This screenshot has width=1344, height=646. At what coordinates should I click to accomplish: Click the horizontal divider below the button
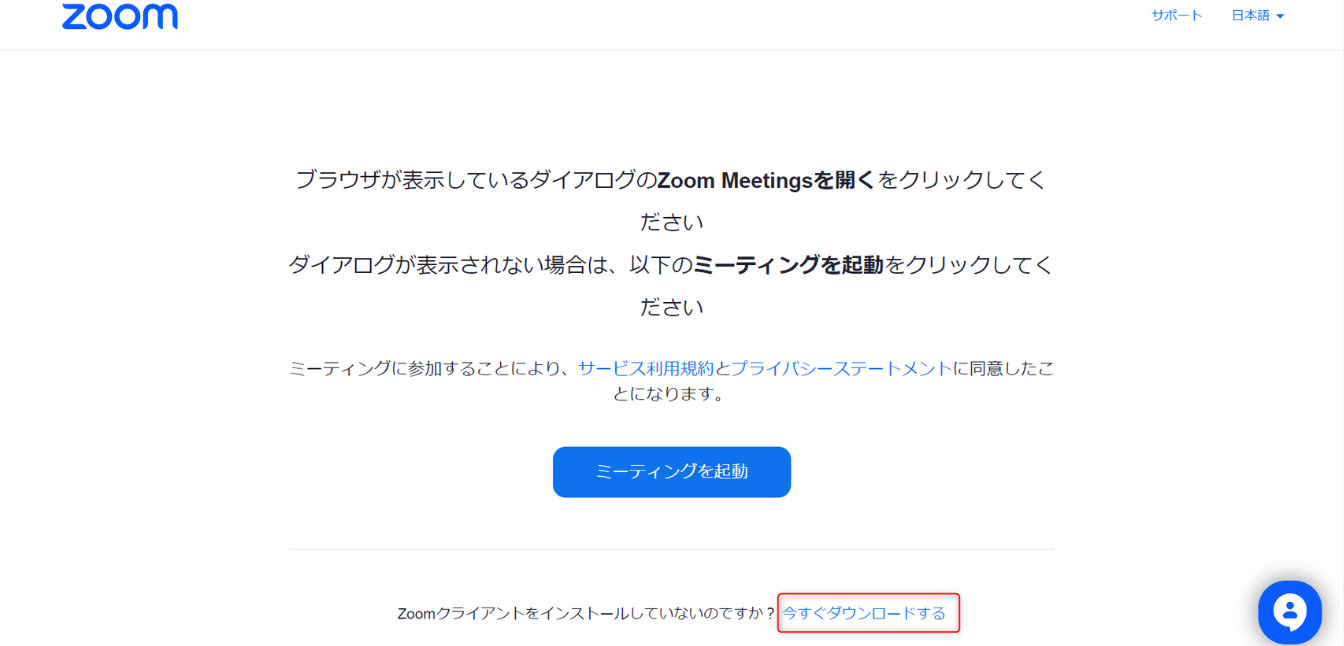(x=672, y=549)
